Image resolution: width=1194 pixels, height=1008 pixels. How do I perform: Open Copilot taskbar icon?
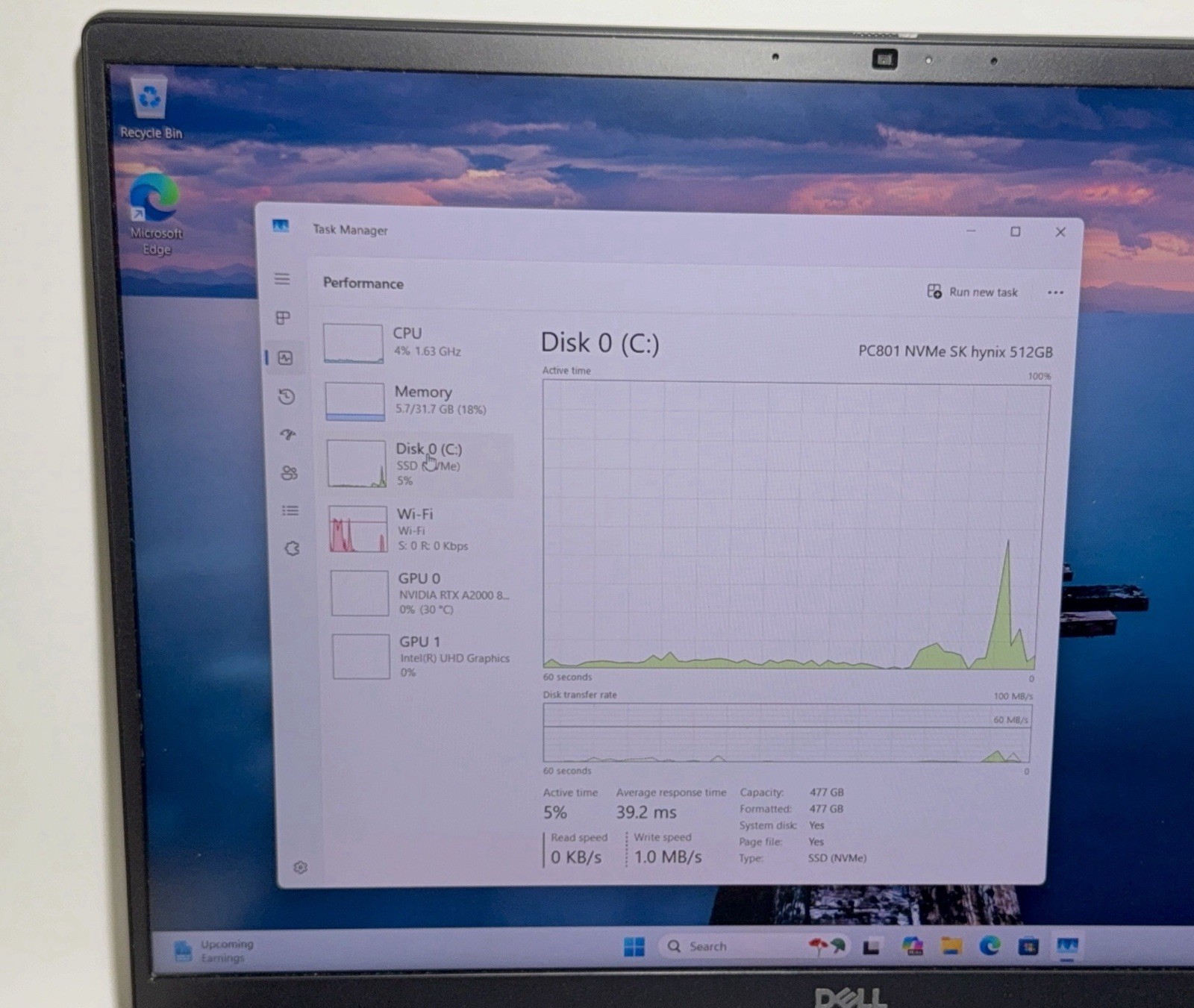coord(912,946)
